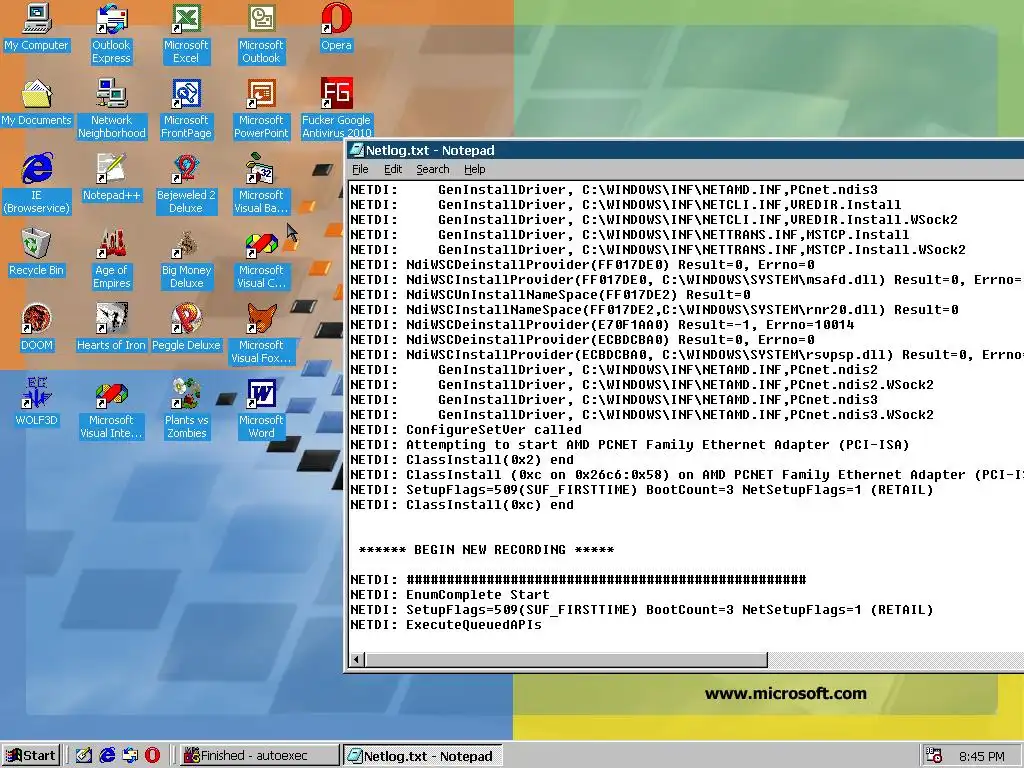Viewport: 1024px width, 768px height.
Task: Open the Edit menu in Notepad
Action: click(x=392, y=169)
